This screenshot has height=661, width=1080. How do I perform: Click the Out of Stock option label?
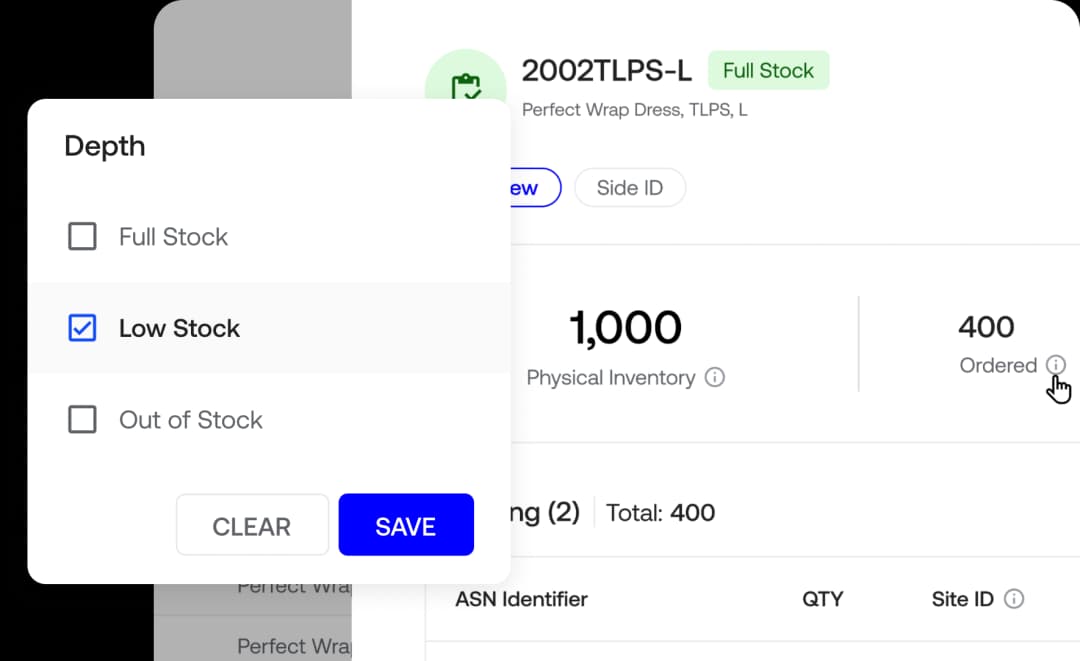pyautogui.click(x=191, y=420)
